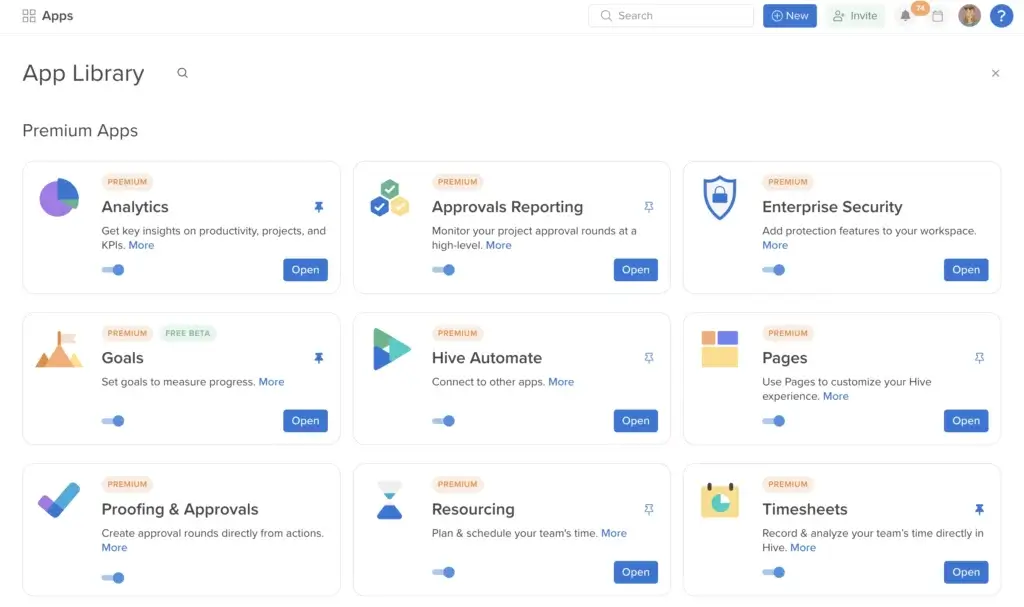The width and height of the screenshot is (1024, 607).
Task: Open the user profile avatar
Action: point(969,16)
